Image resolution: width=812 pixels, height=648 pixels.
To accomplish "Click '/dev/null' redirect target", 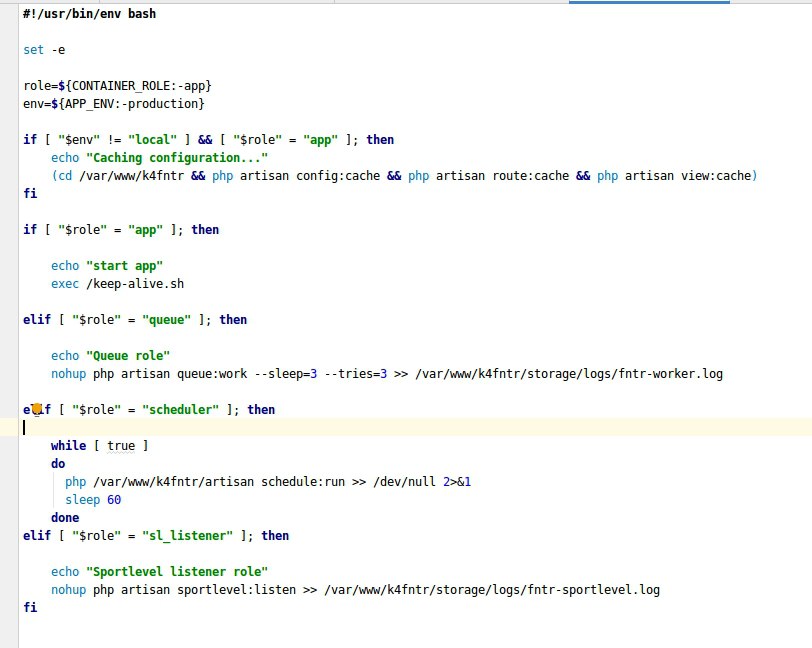I will (x=404, y=482).
